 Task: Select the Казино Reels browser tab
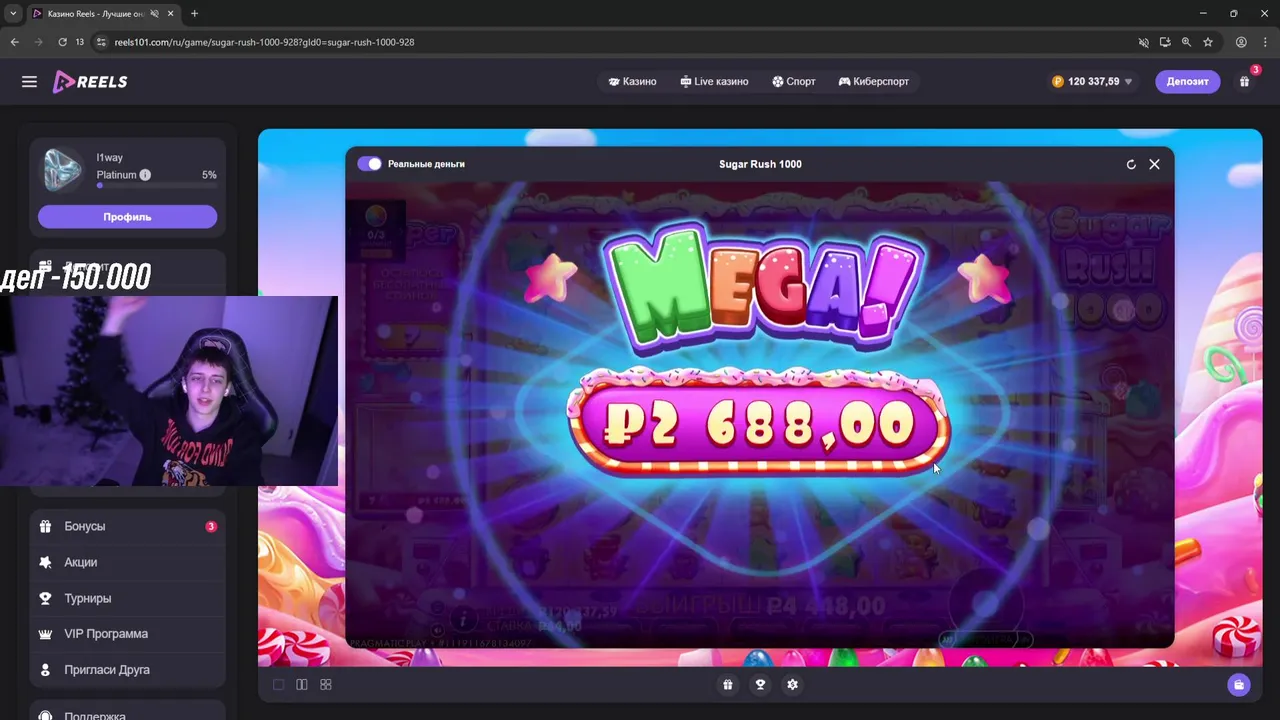coord(96,14)
